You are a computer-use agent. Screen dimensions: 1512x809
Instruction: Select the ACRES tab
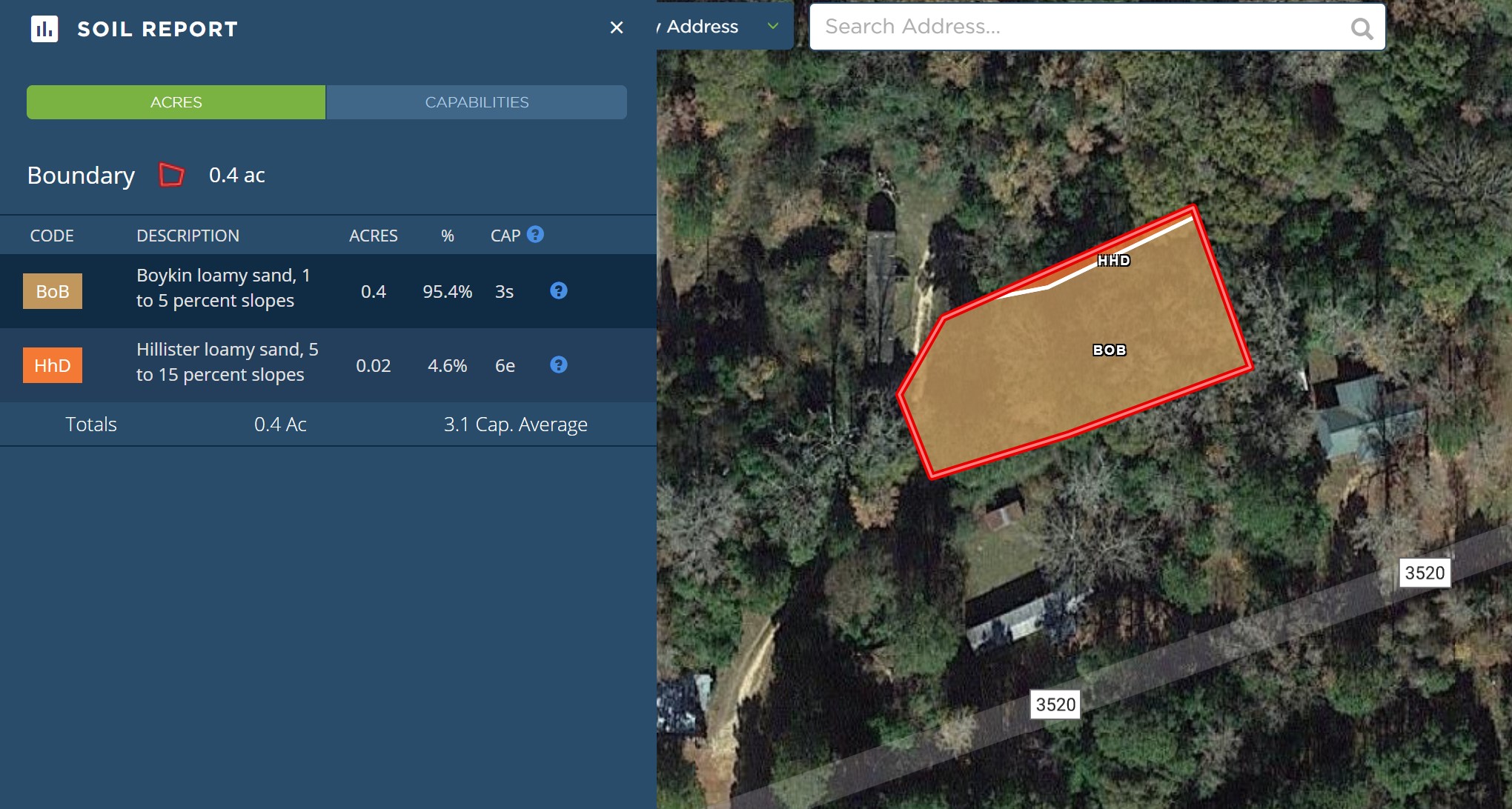(x=176, y=102)
